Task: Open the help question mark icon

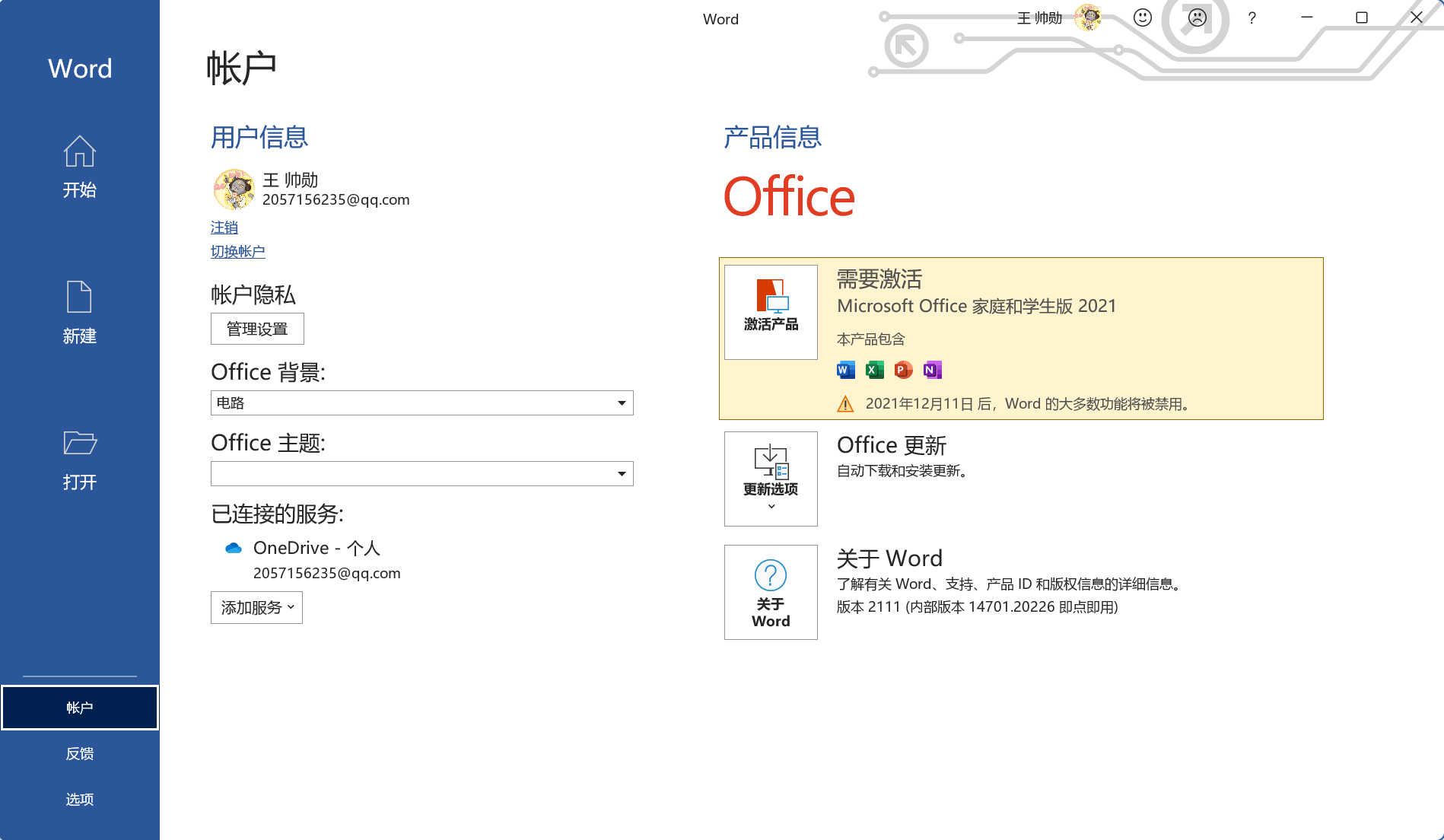Action: pyautogui.click(x=1252, y=17)
